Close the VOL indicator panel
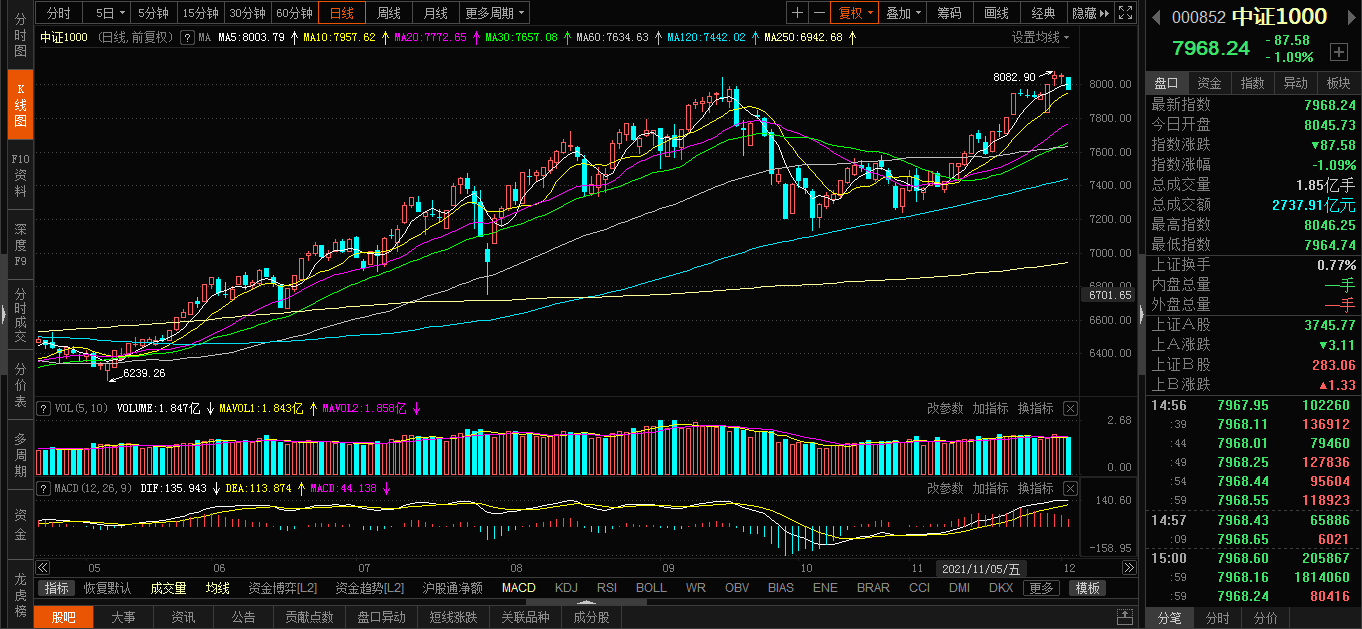Image resolution: width=1362 pixels, height=629 pixels. pos(1070,408)
